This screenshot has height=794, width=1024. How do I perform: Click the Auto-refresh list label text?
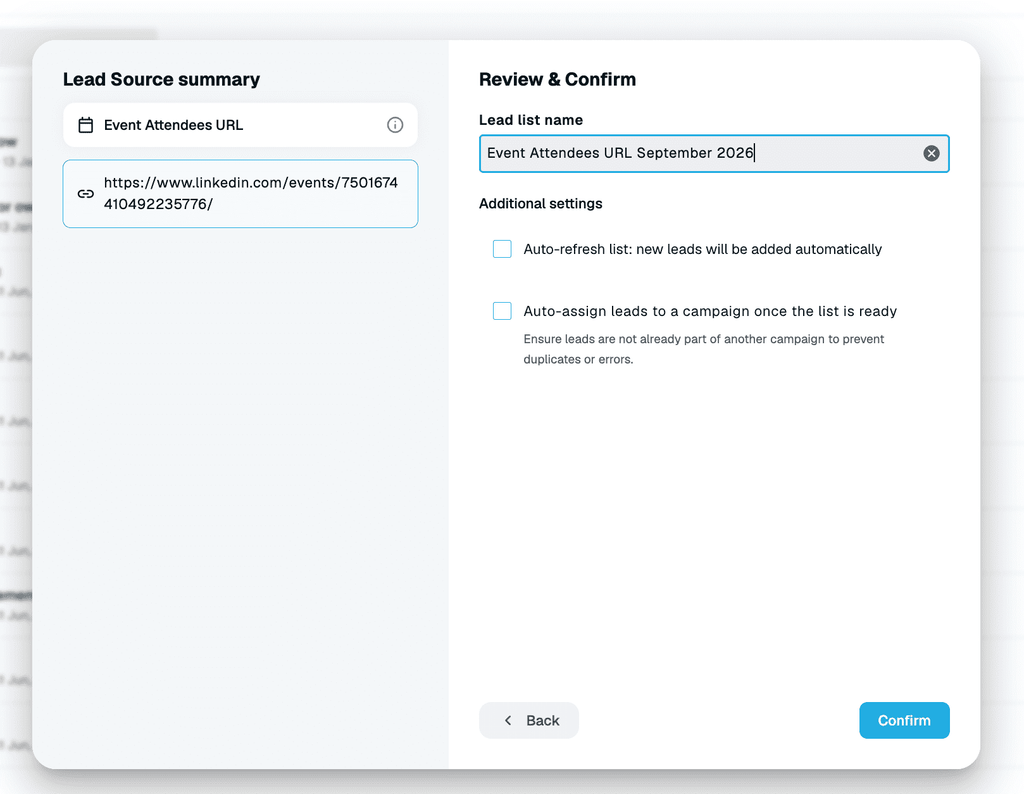[x=703, y=249]
